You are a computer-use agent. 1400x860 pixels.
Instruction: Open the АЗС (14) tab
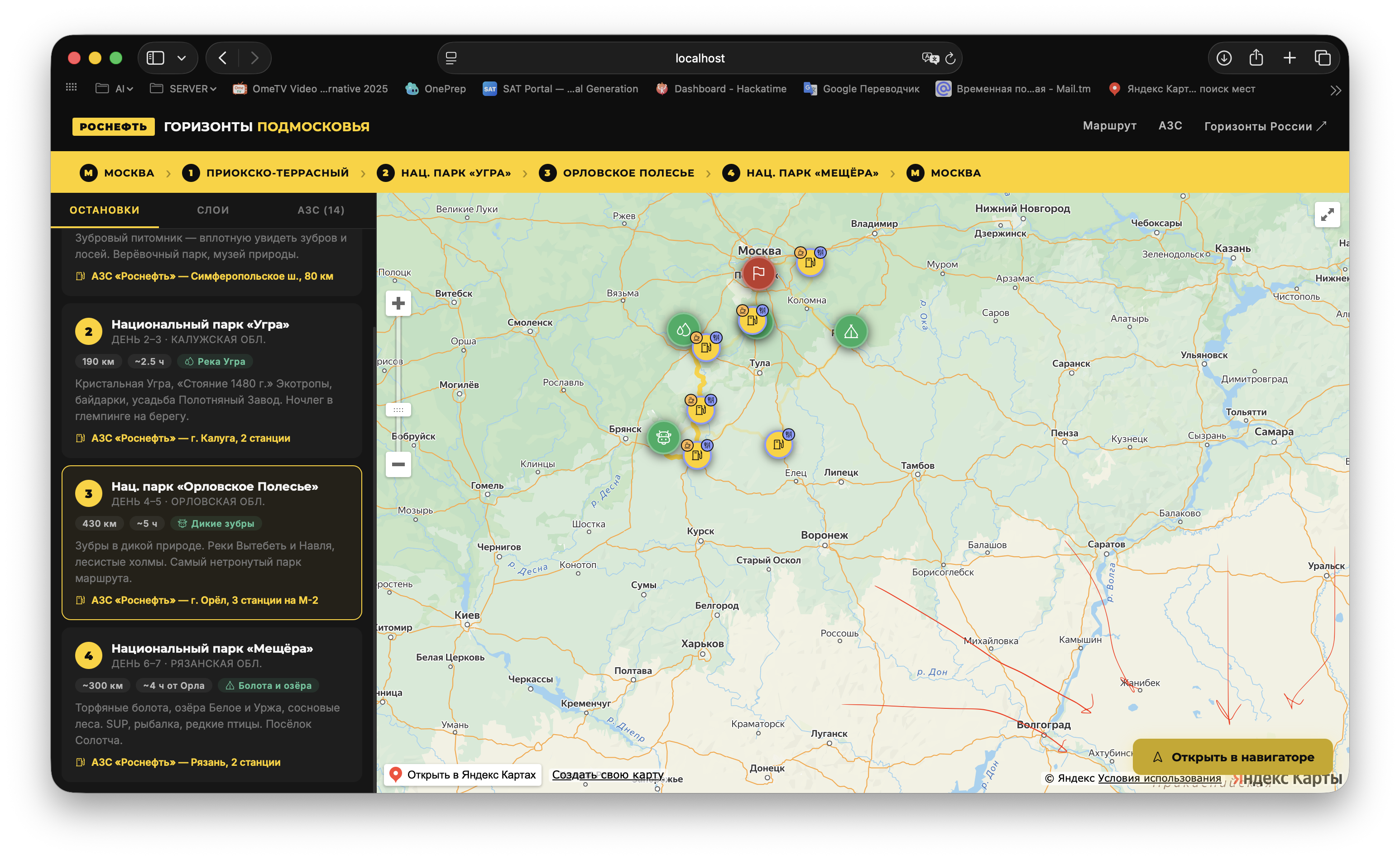point(321,210)
